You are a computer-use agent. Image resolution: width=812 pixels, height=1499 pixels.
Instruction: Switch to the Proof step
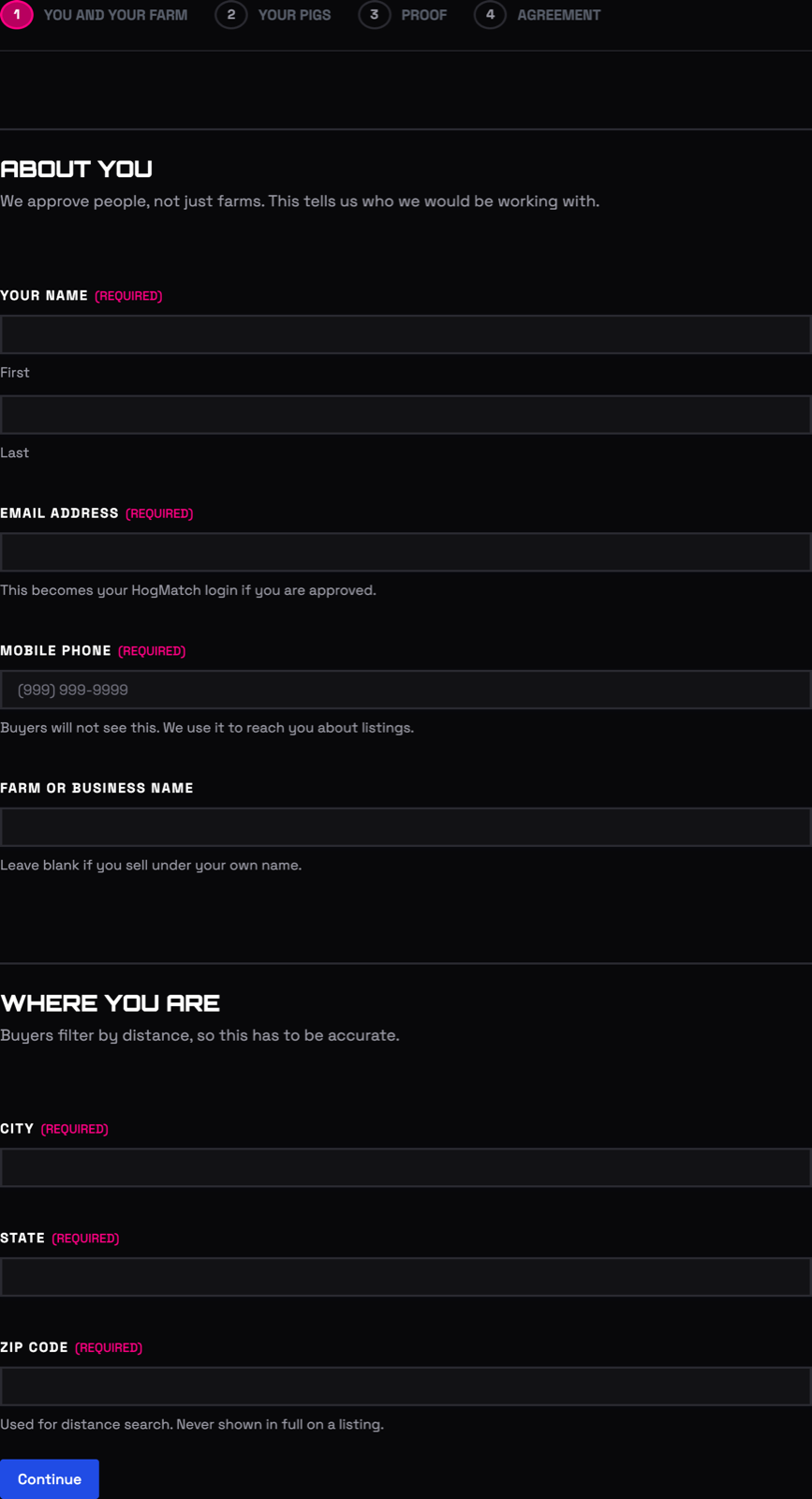[x=423, y=15]
